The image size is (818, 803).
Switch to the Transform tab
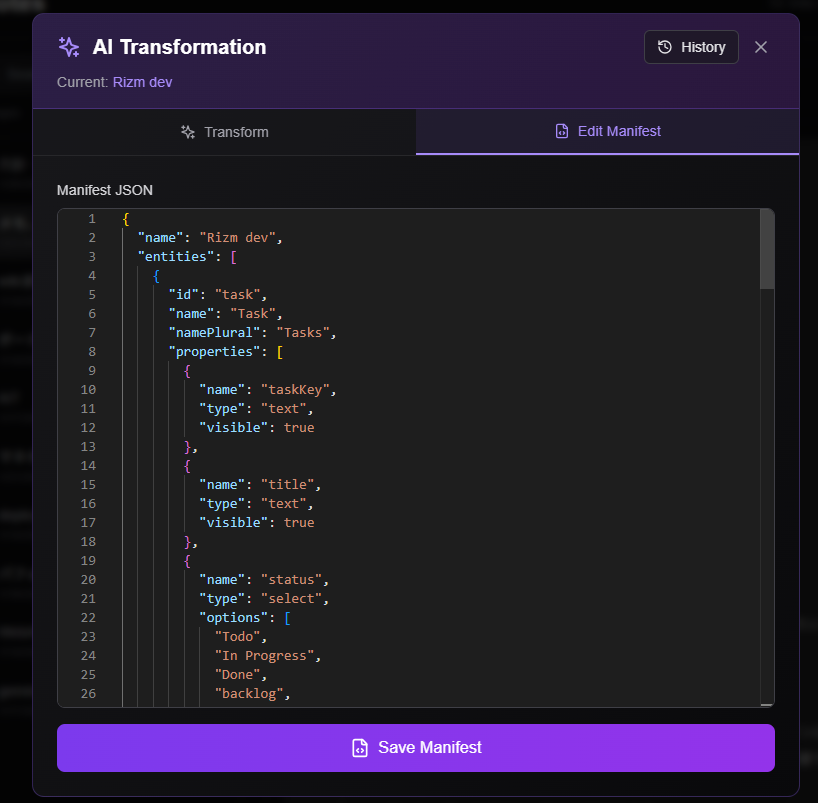coord(224,132)
